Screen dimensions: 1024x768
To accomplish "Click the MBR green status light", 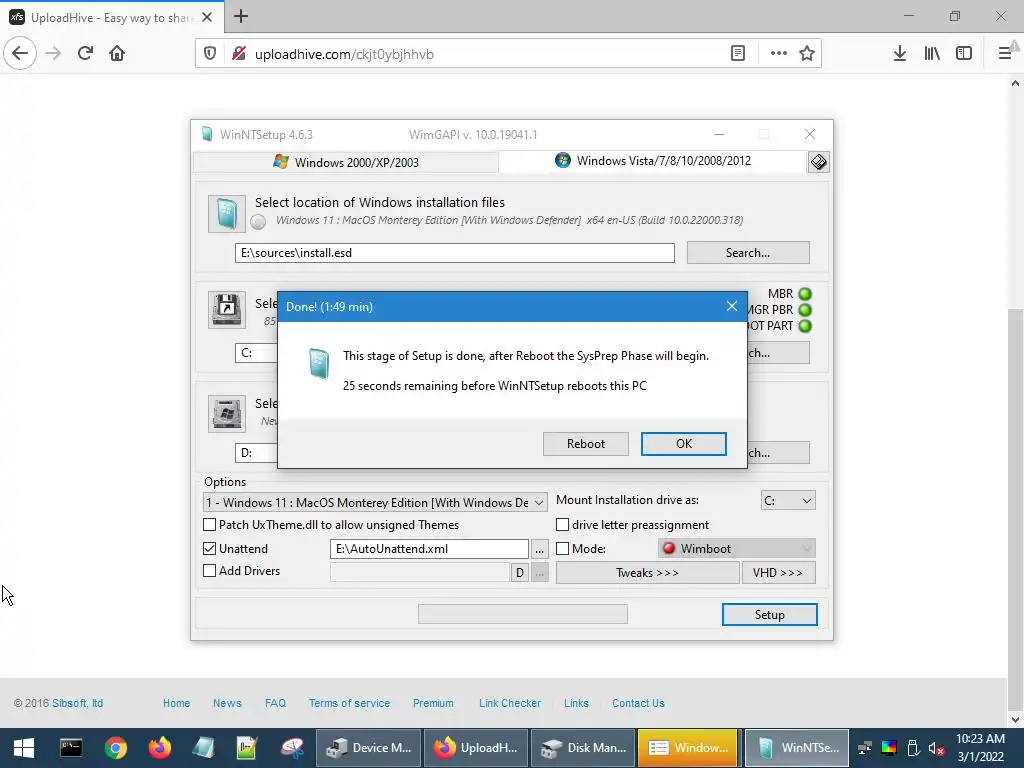I will (x=805, y=294).
